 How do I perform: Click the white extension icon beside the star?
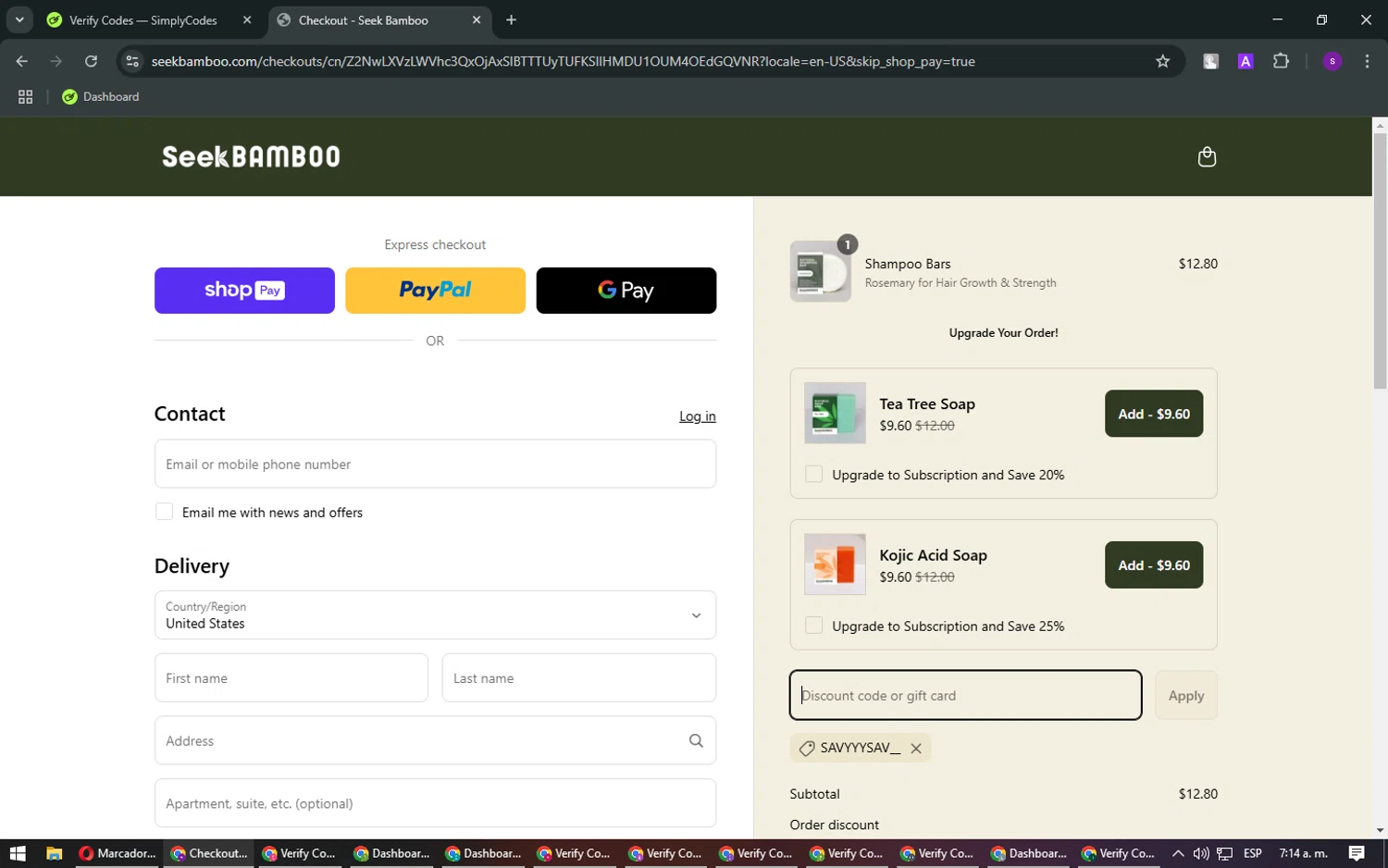click(1210, 61)
